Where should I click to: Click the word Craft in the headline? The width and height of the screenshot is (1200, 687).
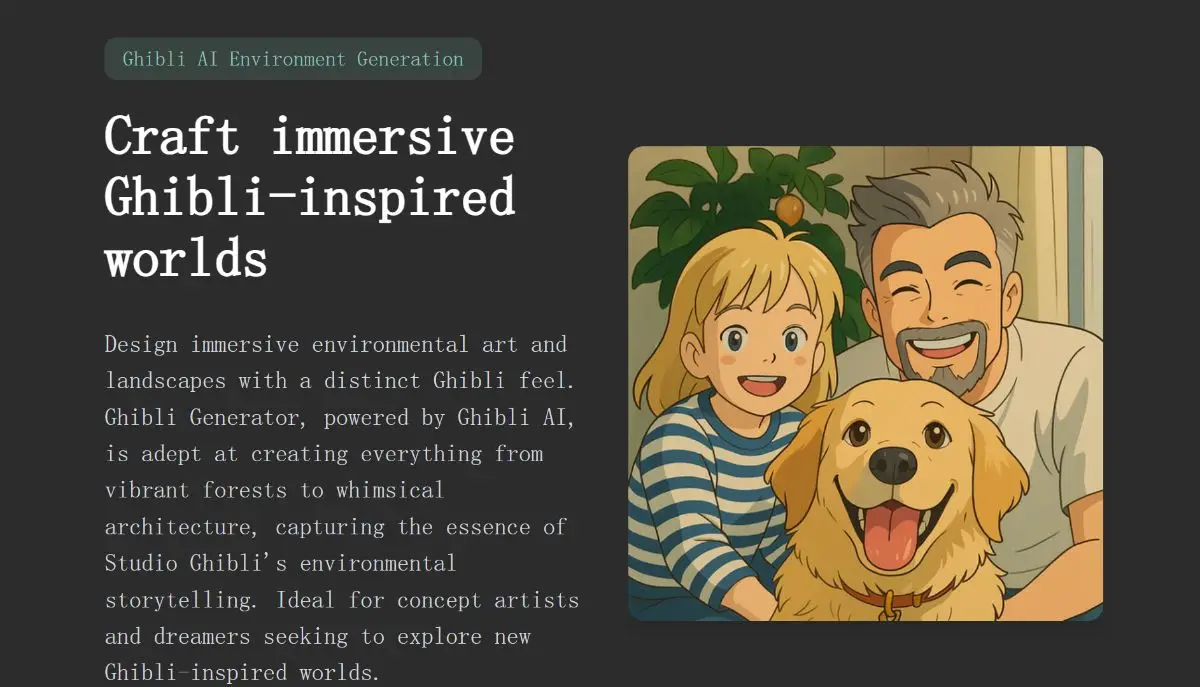tap(172, 137)
